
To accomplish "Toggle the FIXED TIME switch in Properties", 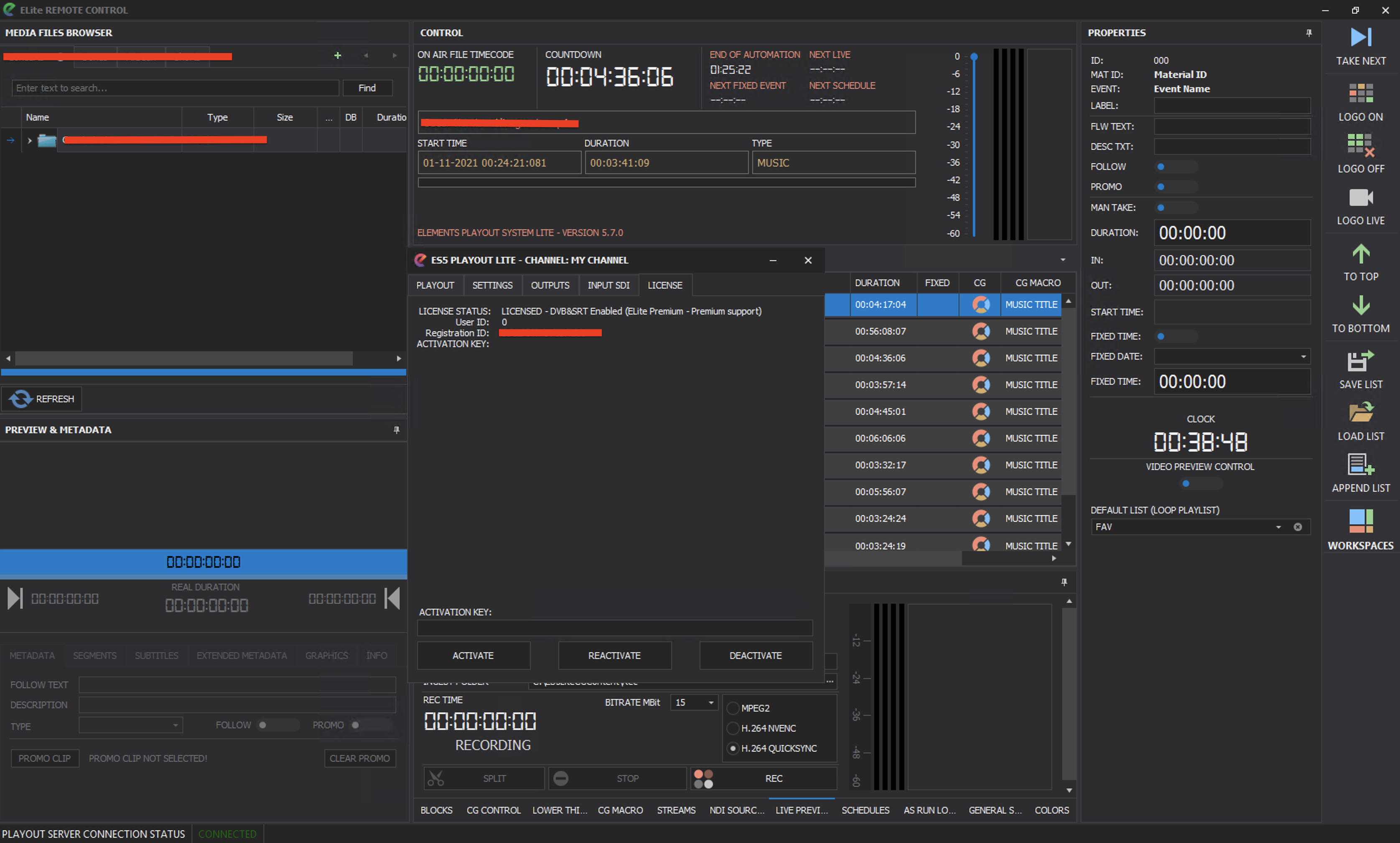I will point(1177,336).
